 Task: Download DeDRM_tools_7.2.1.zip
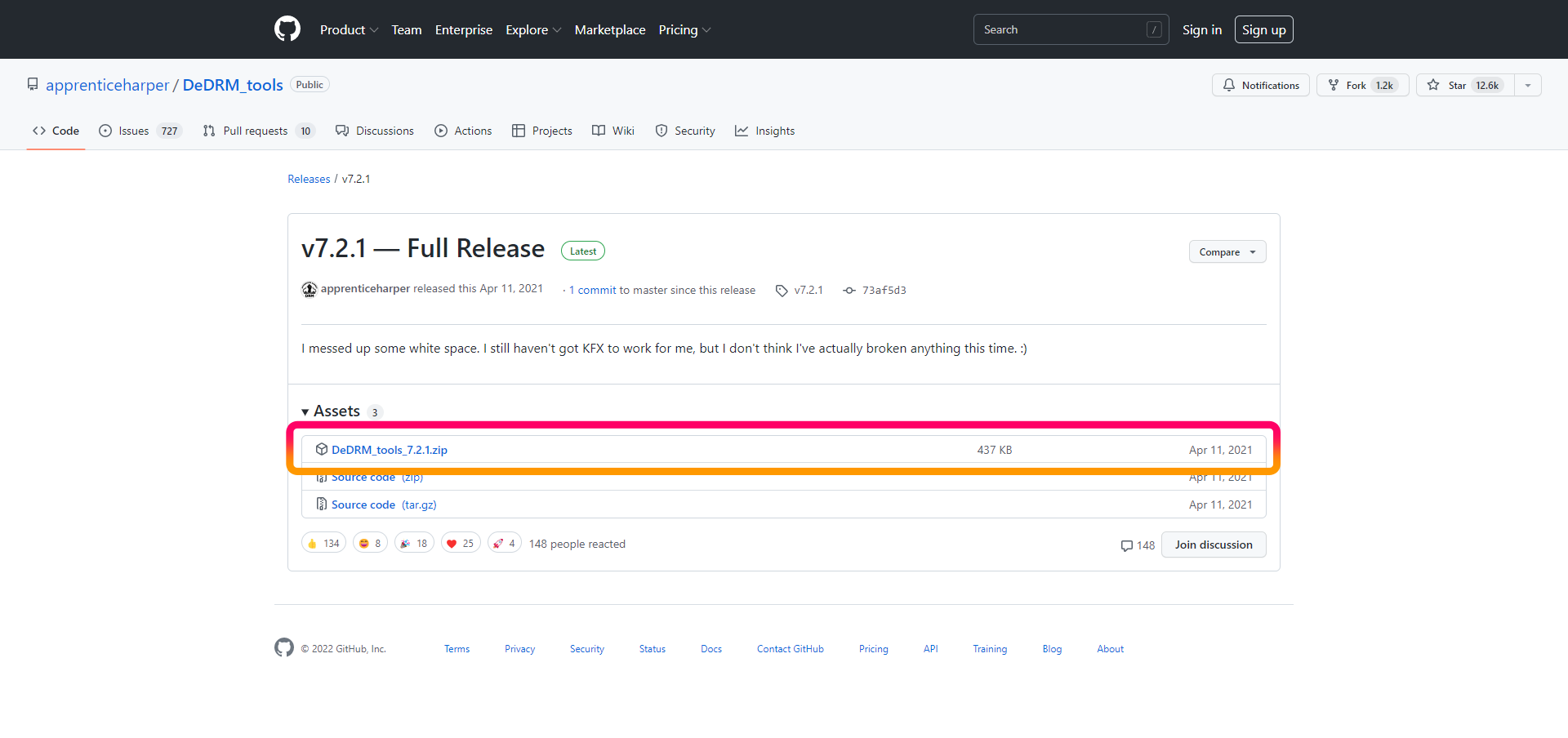(390, 450)
